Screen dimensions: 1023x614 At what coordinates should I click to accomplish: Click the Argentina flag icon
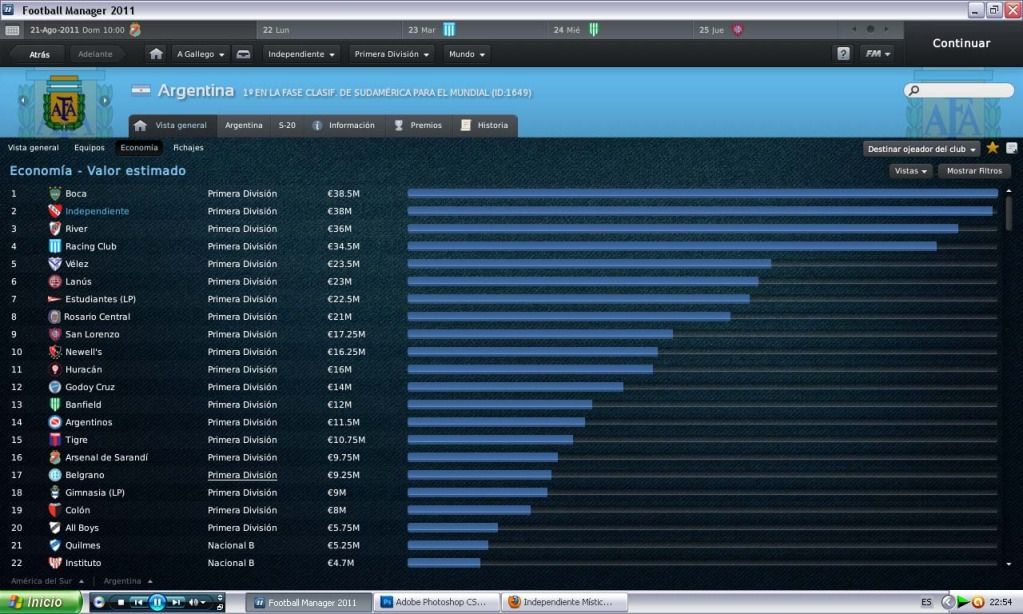click(141, 90)
